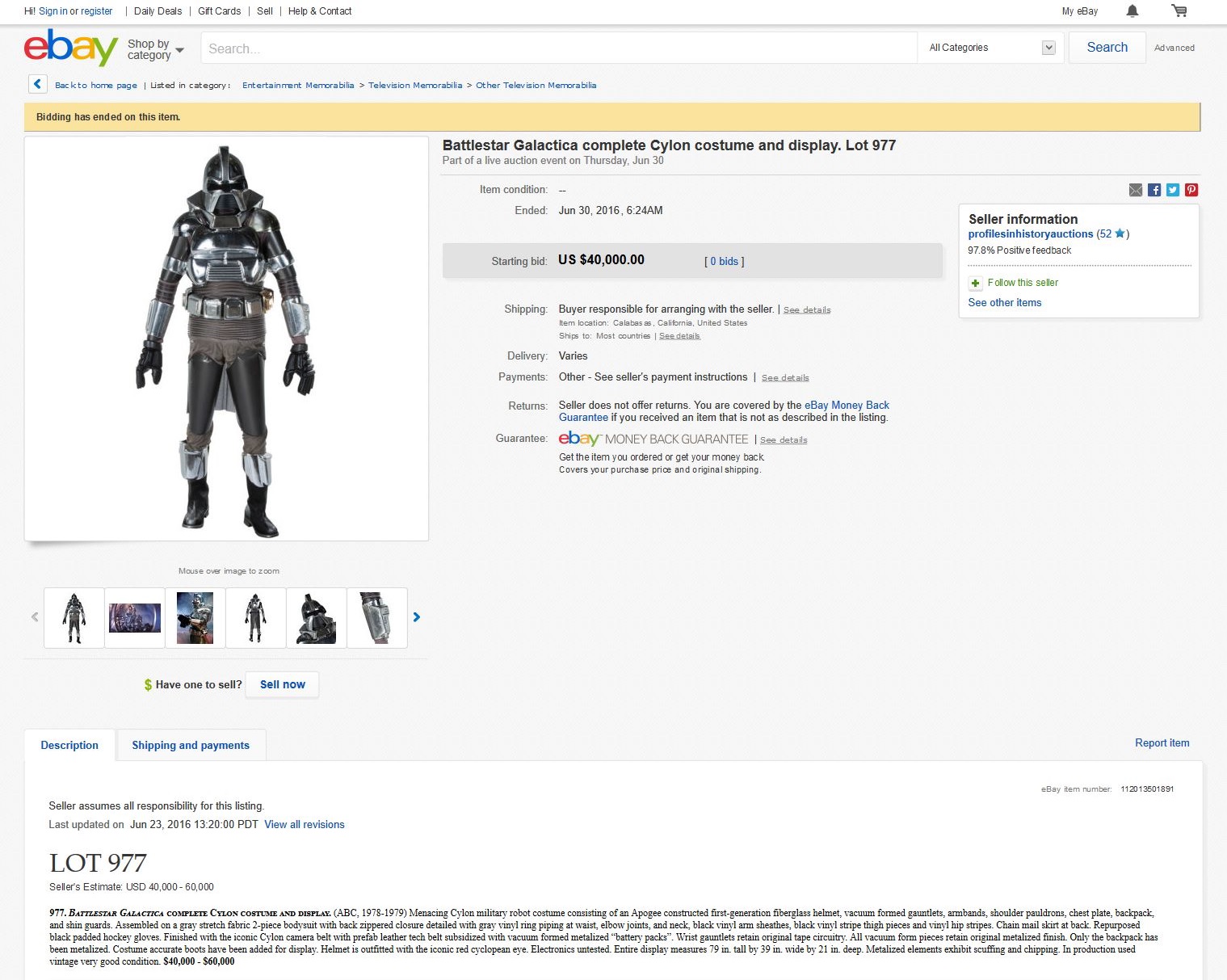The width and height of the screenshot is (1227, 980).
Task: Select the Cylon helmet close-up thumbnail
Action: click(x=317, y=618)
